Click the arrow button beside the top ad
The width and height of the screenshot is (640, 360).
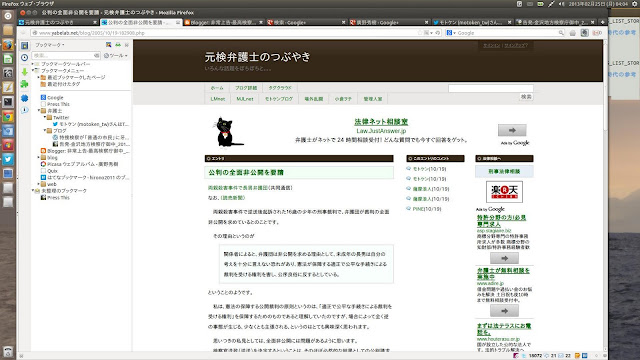512,130
